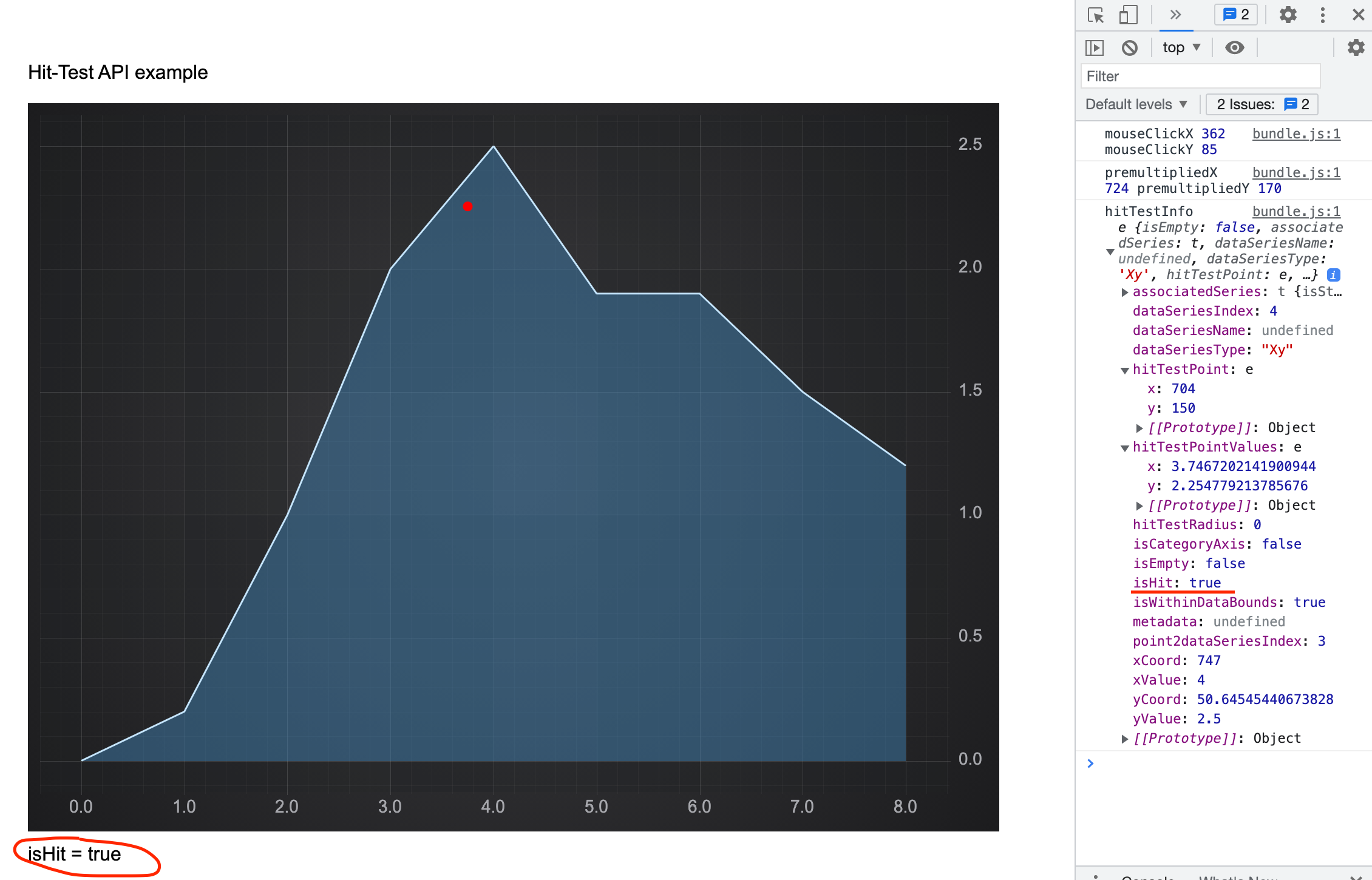Image resolution: width=1372 pixels, height=880 pixels.
Task: Open console settings gear icon
Action: pyautogui.click(x=1356, y=47)
